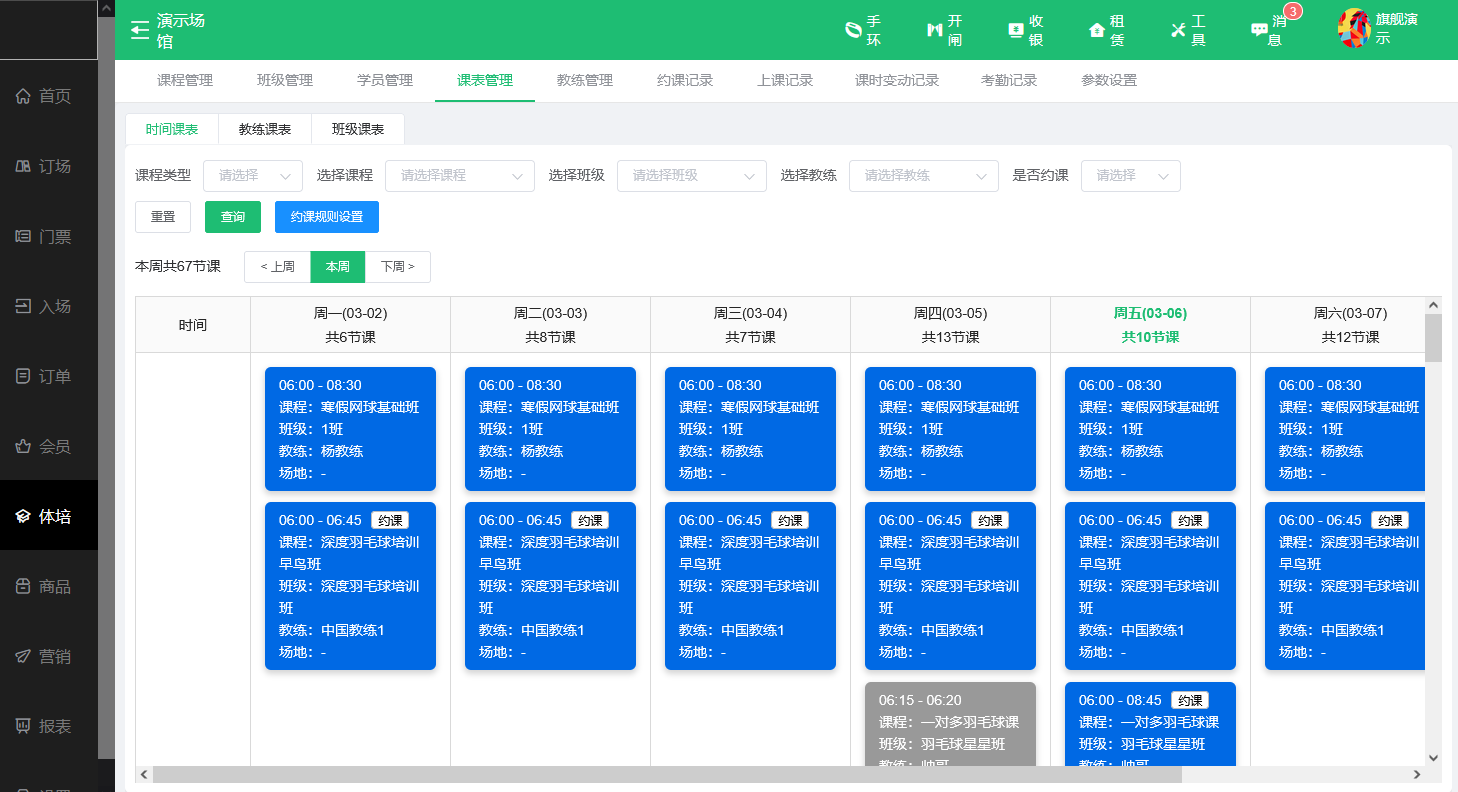Go to 商品 products in sidebar
The image size is (1458, 792).
[48, 586]
